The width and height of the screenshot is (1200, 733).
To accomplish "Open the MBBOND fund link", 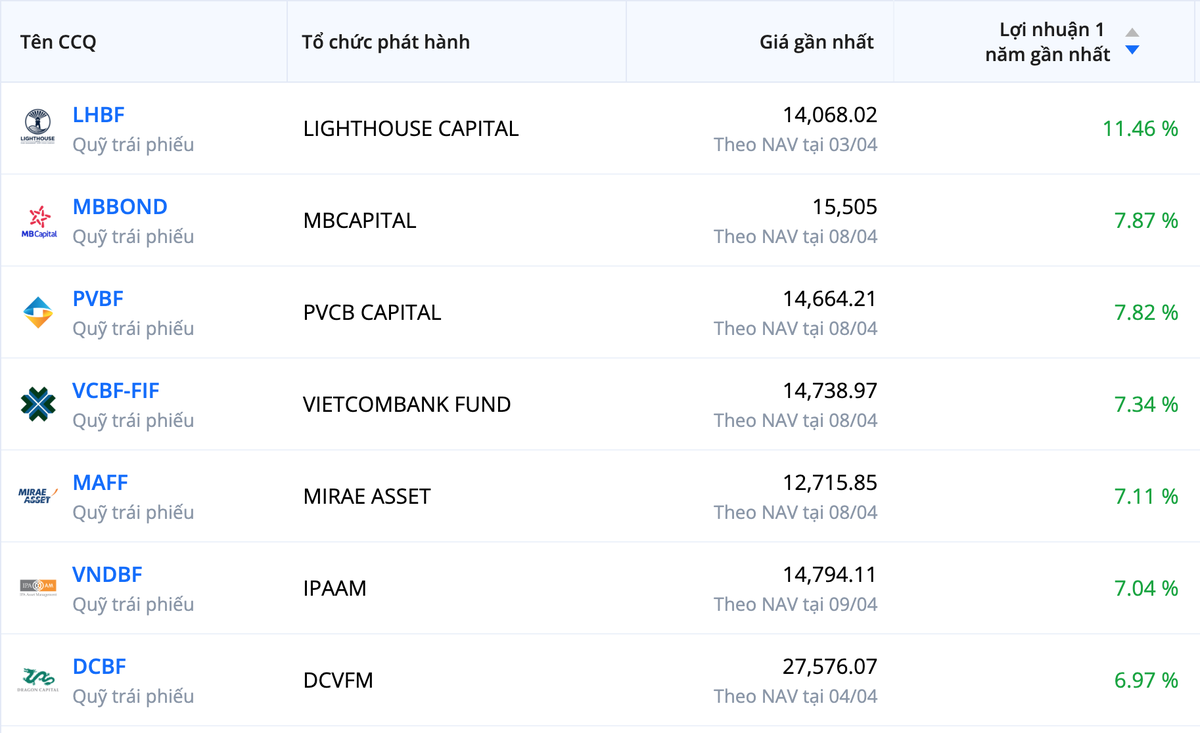I will tap(120, 207).
